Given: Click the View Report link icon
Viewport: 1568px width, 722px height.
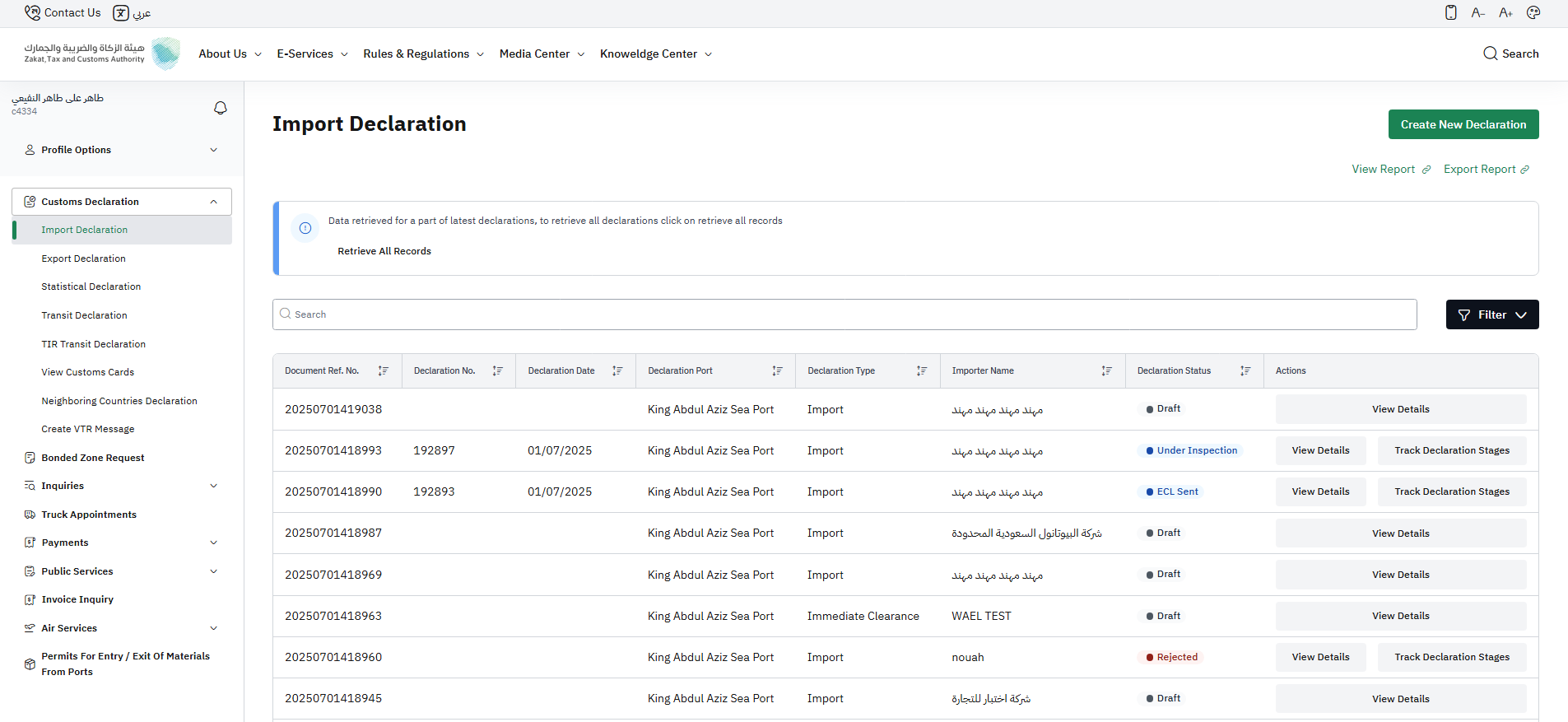Looking at the screenshot, I should click(1426, 170).
